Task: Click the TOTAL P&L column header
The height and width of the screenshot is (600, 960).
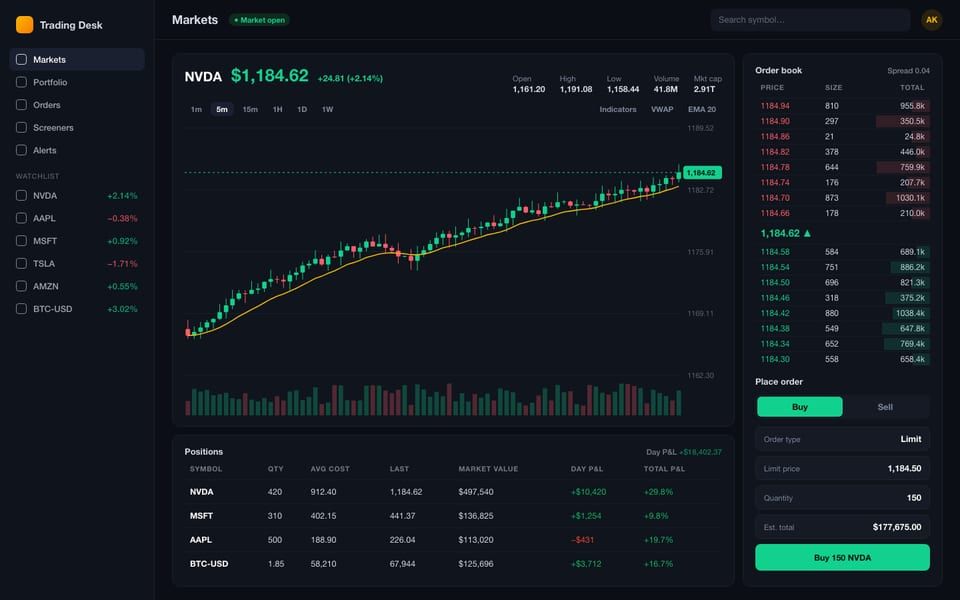Action: (x=664, y=469)
